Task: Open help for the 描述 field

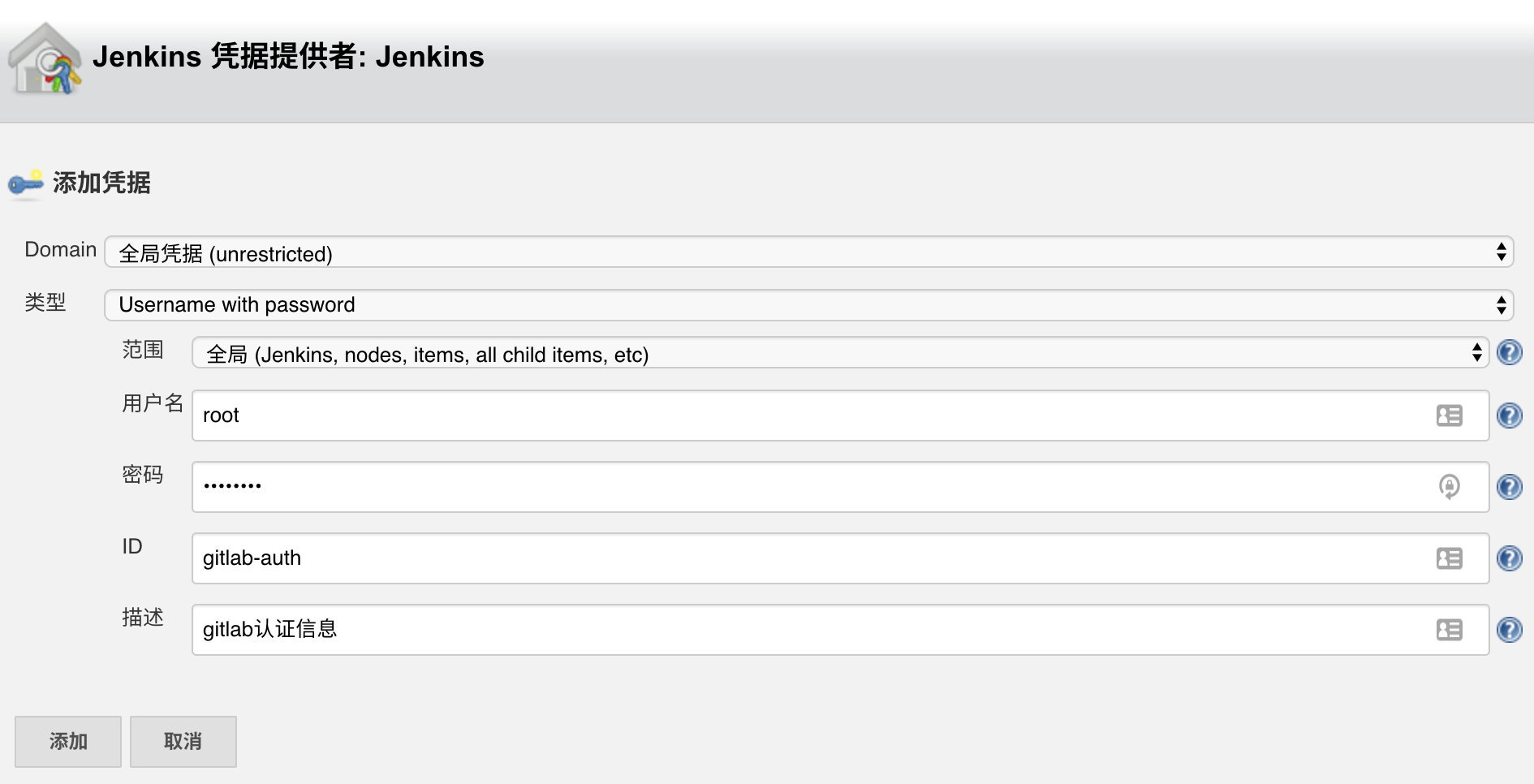Action: [x=1509, y=630]
